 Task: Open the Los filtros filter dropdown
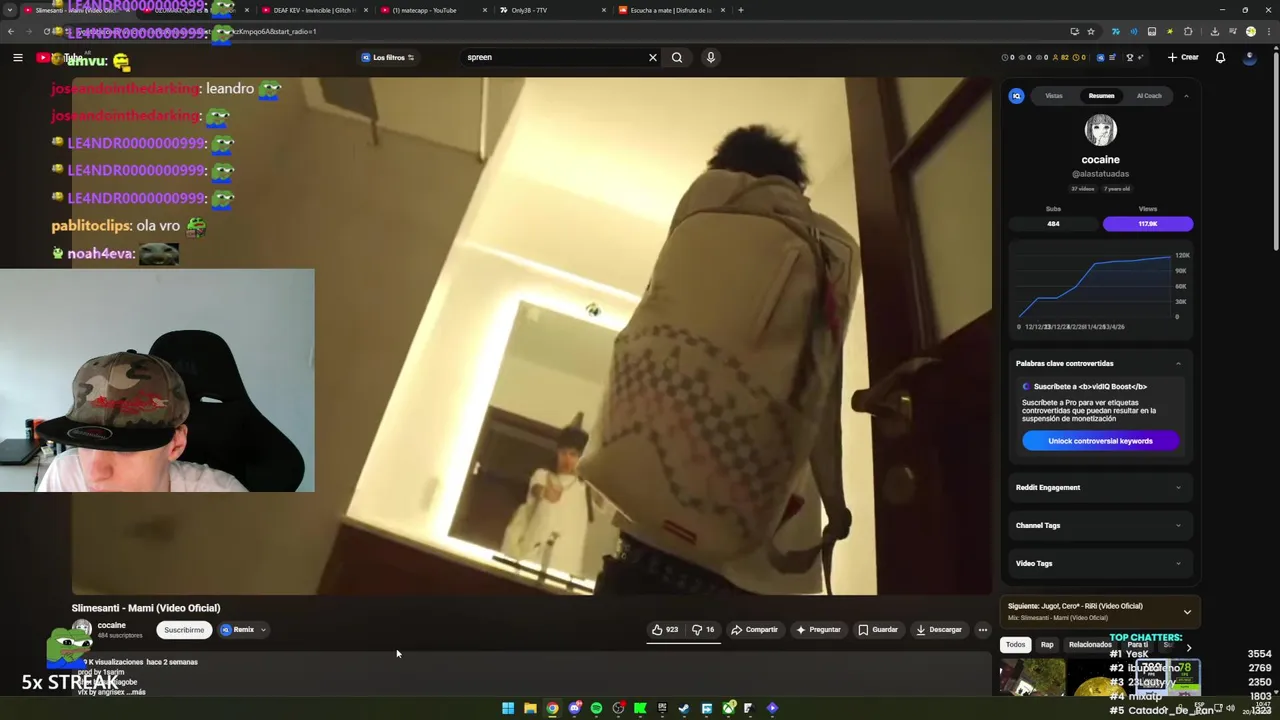(x=388, y=57)
